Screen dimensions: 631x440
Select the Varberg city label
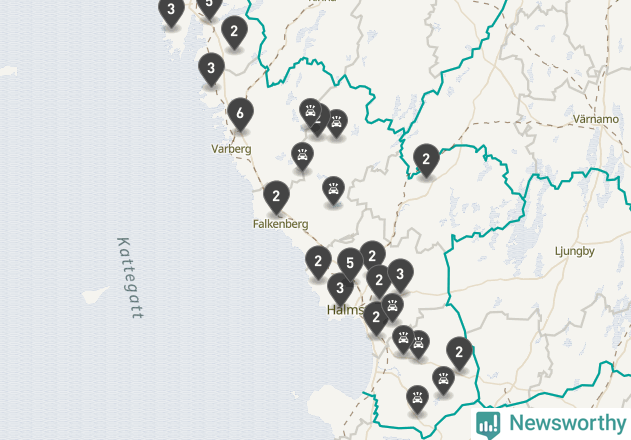231,149
